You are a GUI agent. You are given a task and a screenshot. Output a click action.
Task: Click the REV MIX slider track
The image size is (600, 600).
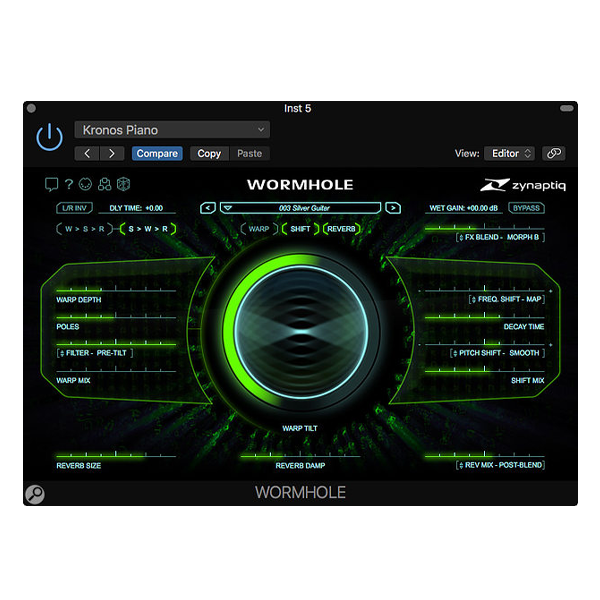click(484, 455)
